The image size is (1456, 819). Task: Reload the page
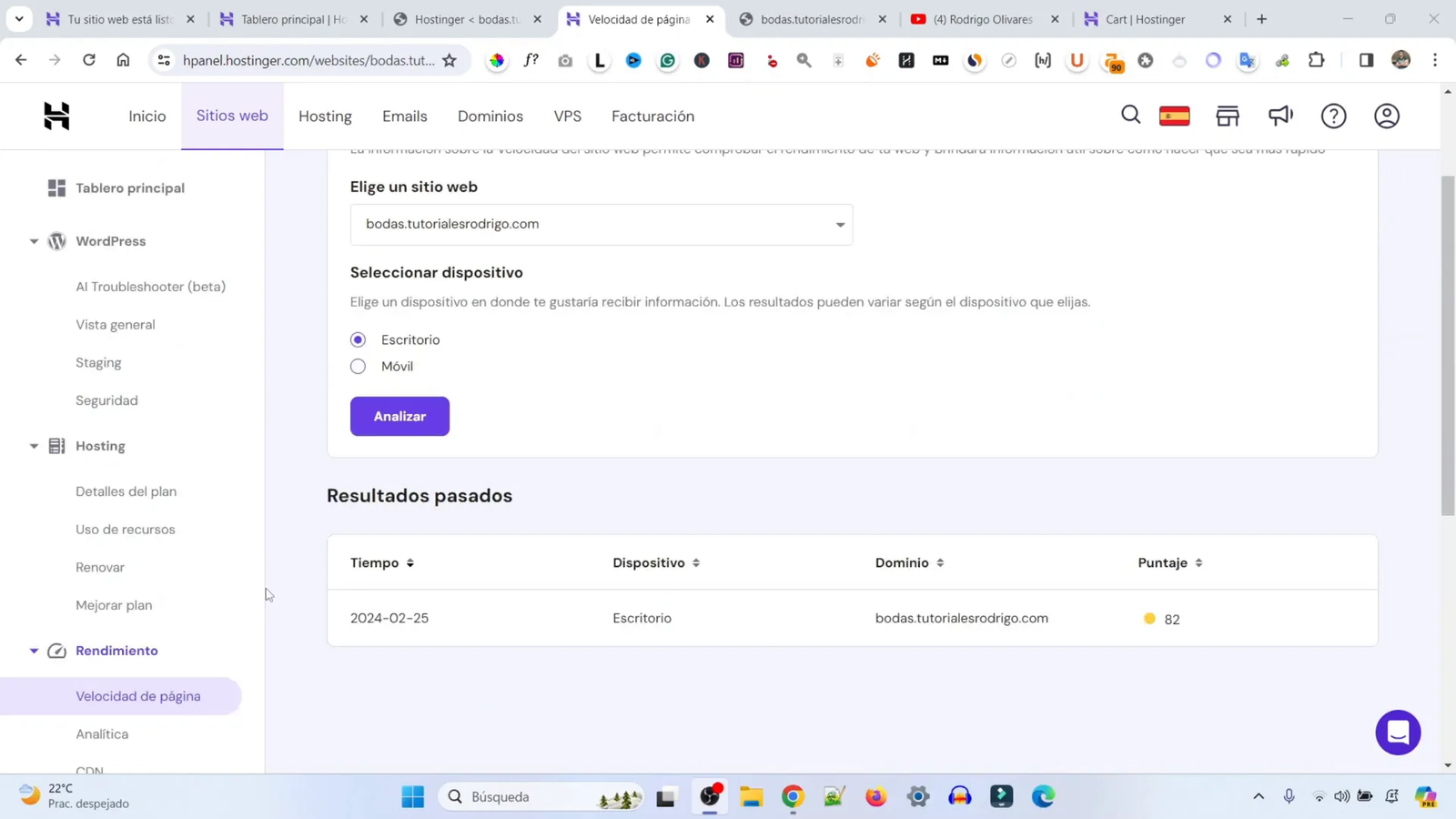[88, 60]
